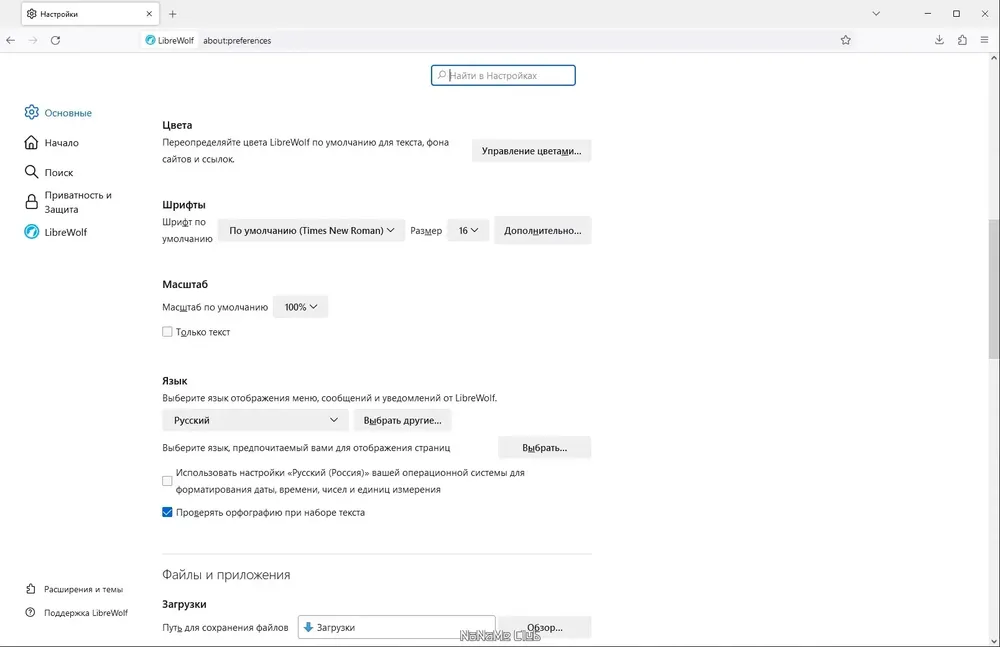
Task: Click the magnifier icon inside the settings search box
Action: click(x=441, y=75)
